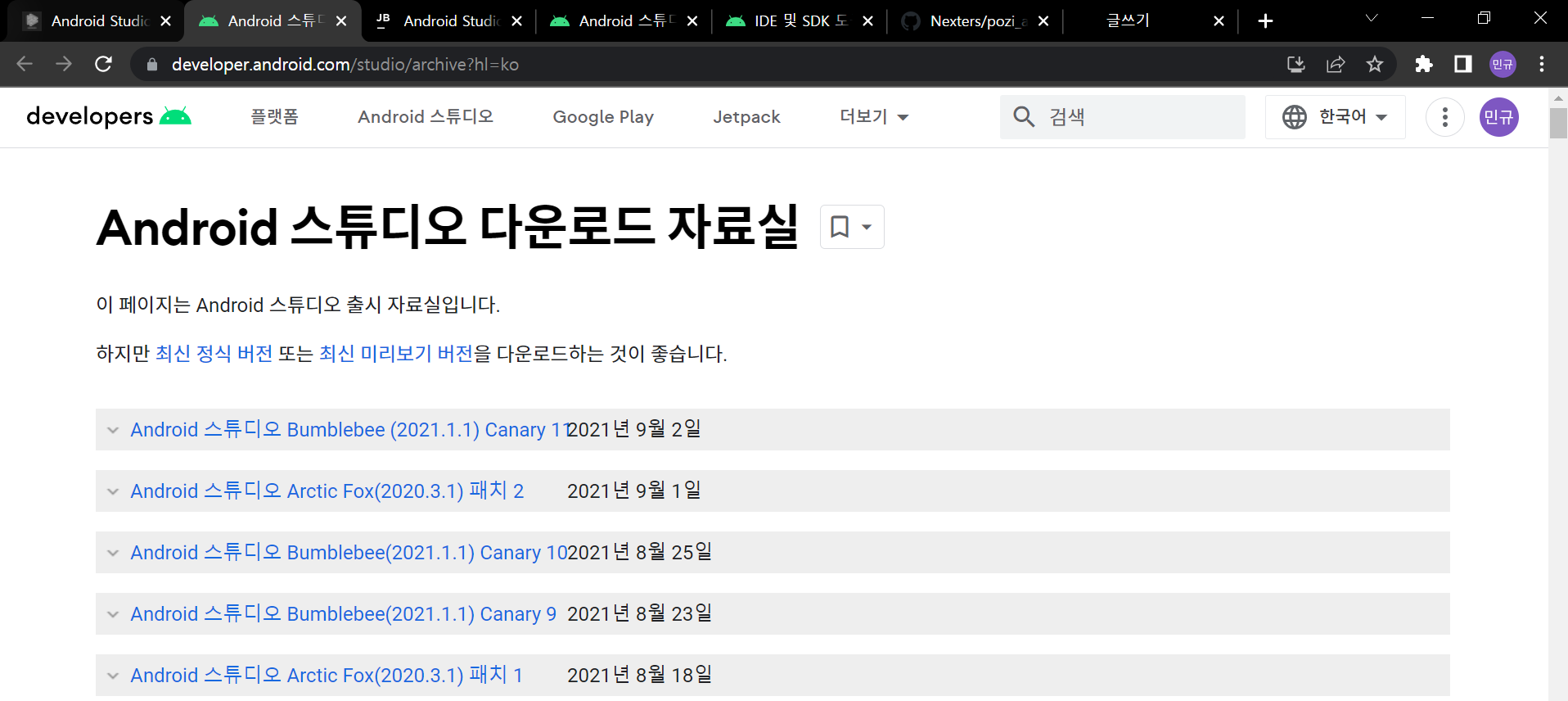Reload the current page
Screen dimensions: 1568x701
(103, 64)
